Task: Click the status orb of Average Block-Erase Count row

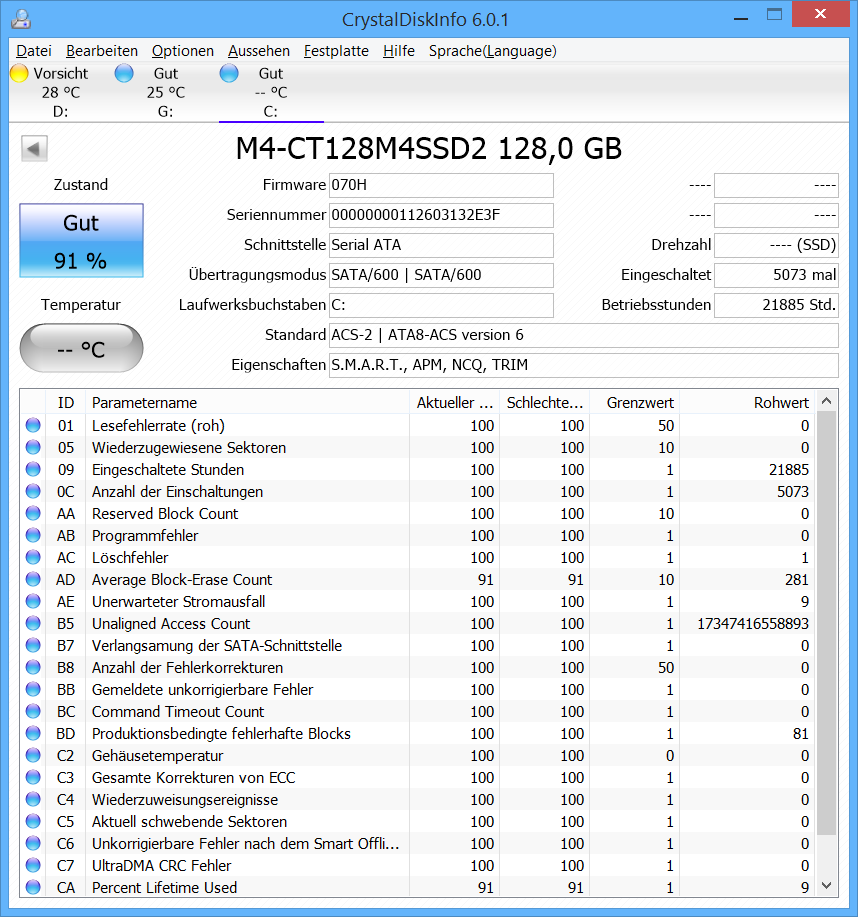Action: point(33,580)
